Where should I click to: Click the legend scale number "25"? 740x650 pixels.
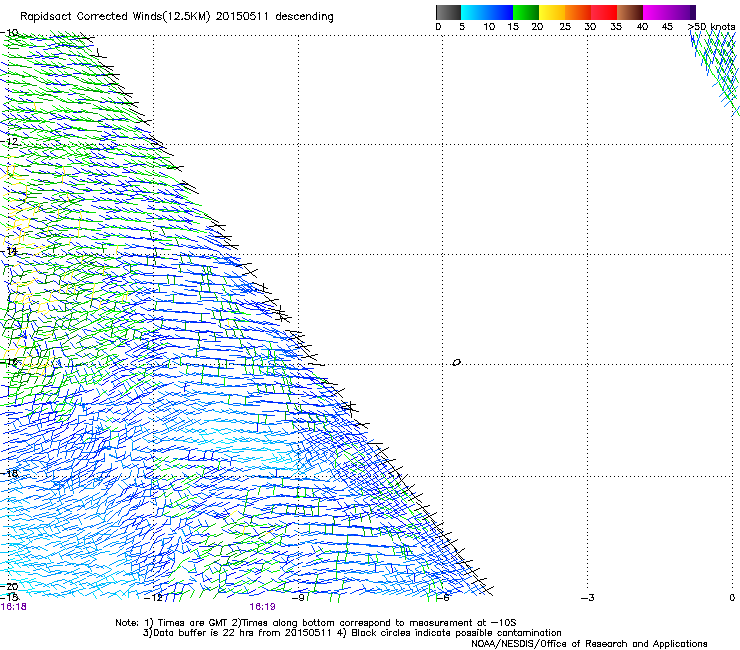click(x=565, y=27)
